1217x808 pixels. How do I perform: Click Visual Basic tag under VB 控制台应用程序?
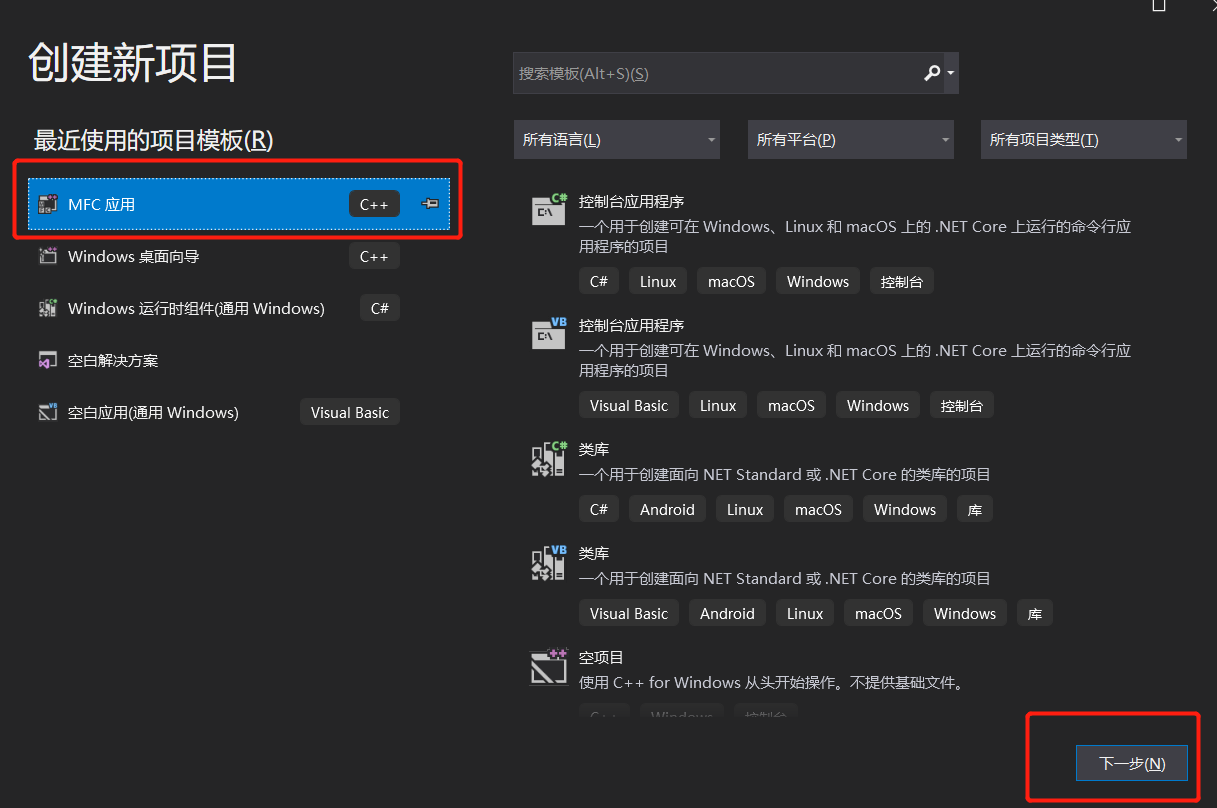click(629, 405)
